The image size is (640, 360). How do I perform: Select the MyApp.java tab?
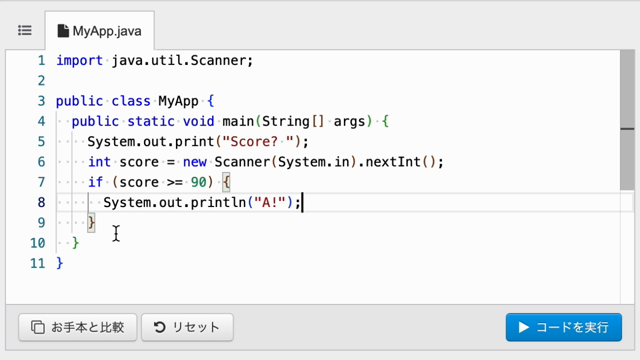coord(100,31)
